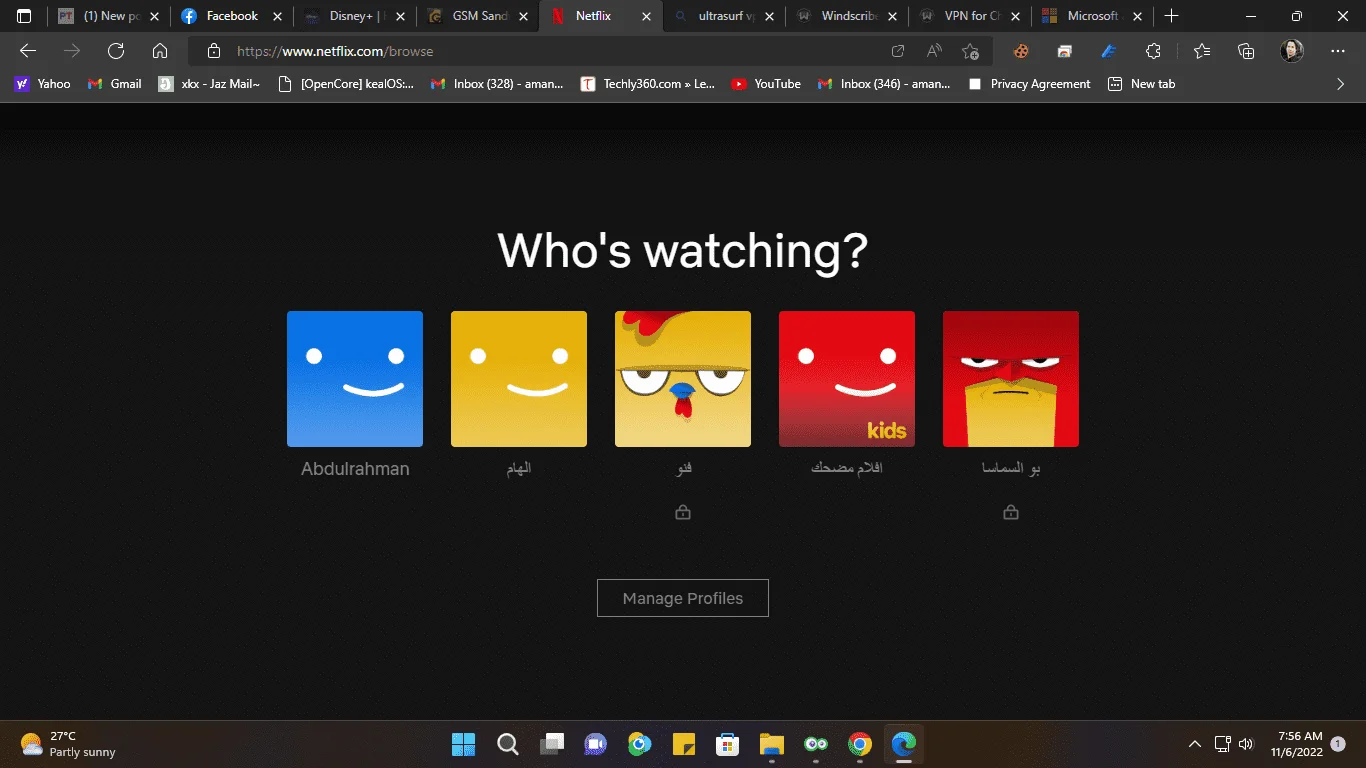Show hidden system tray icons
This screenshot has height=768, width=1366.
point(1194,744)
